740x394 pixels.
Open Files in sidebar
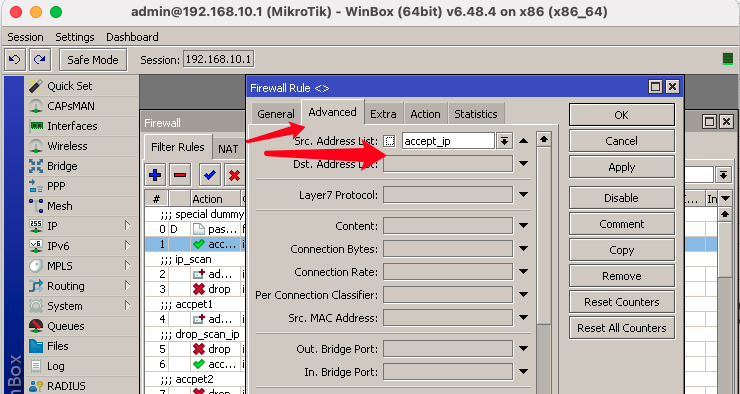(58, 346)
